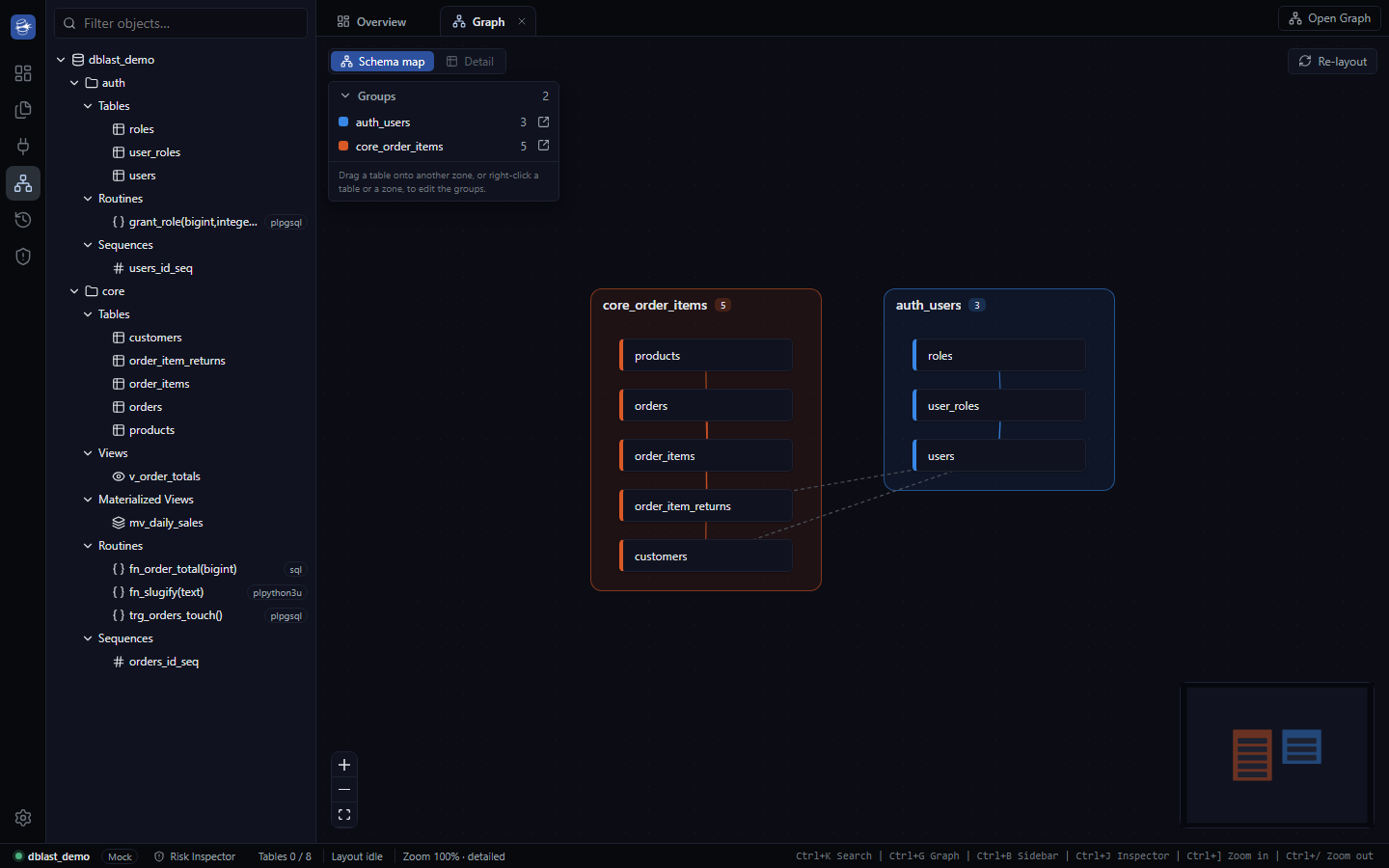Screen dimensions: 1389x868
Task: Select the products node in graph
Action: click(x=706, y=356)
